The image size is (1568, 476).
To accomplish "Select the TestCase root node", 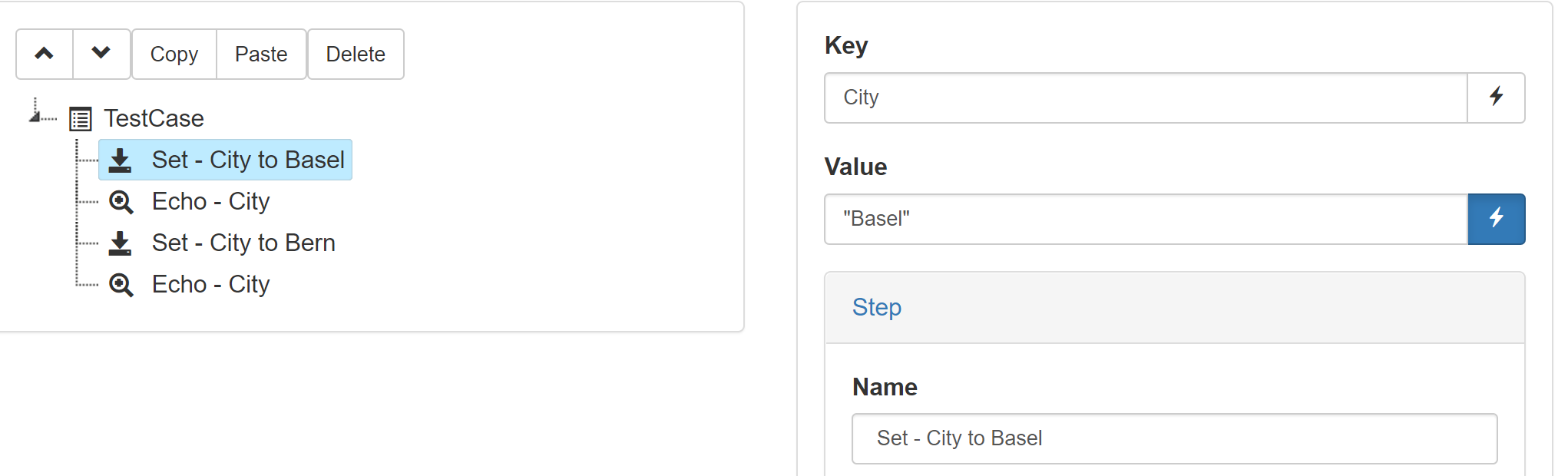I will click(x=154, y=118).
